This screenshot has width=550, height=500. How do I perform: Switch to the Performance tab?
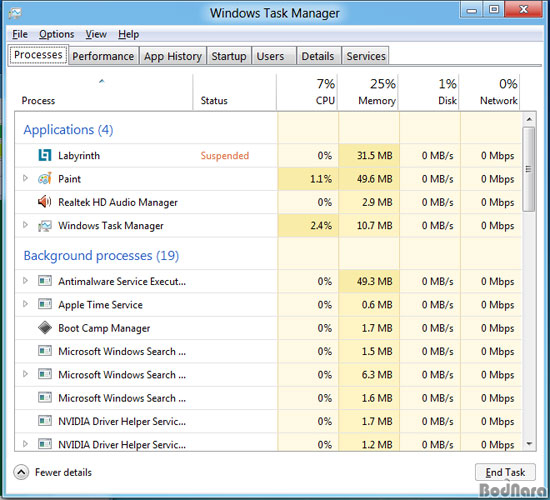pyautogui.click(x=103, y=56)
